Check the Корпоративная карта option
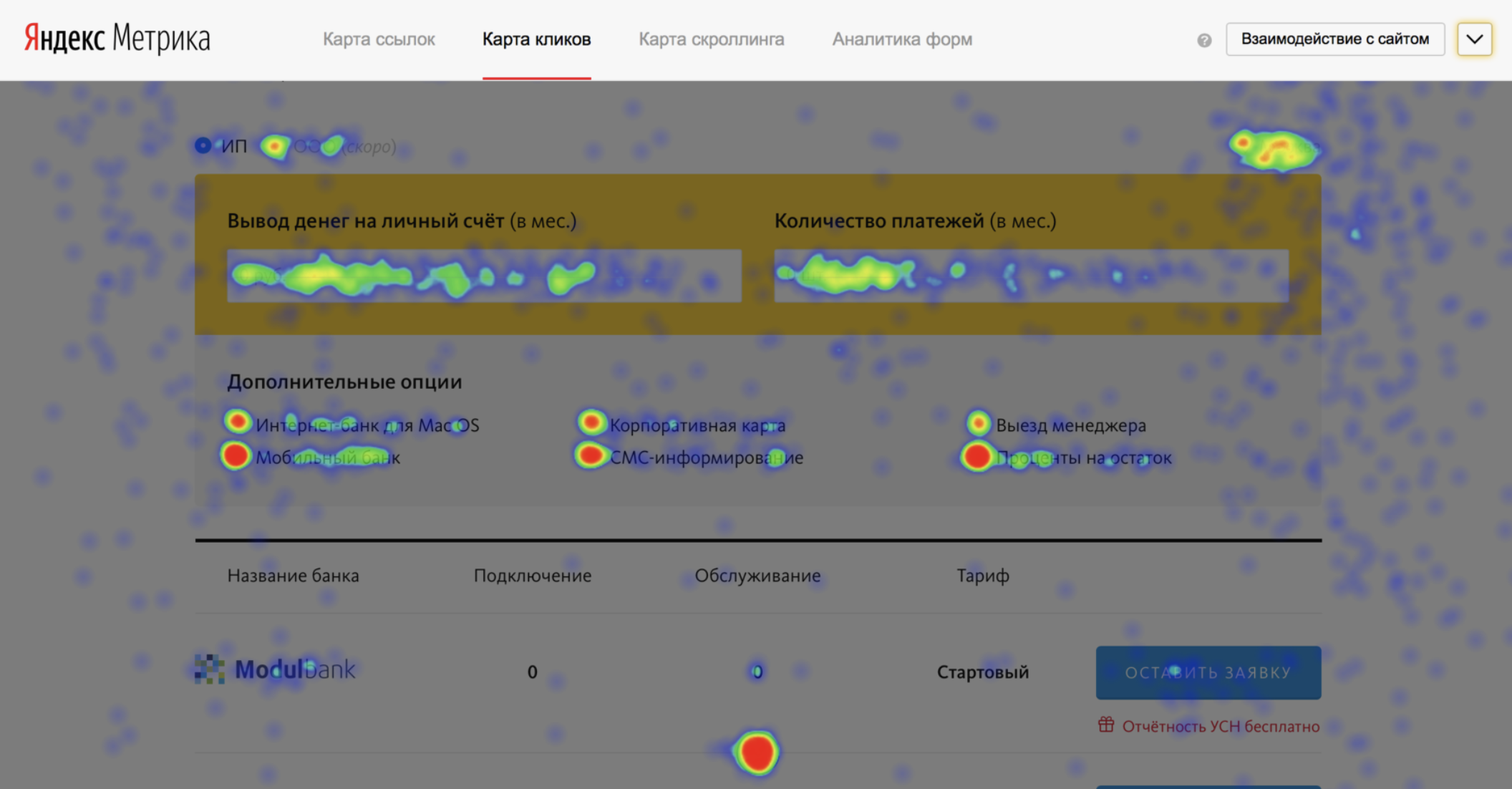Screen dimensions: 1512x789 click(591, 422)
